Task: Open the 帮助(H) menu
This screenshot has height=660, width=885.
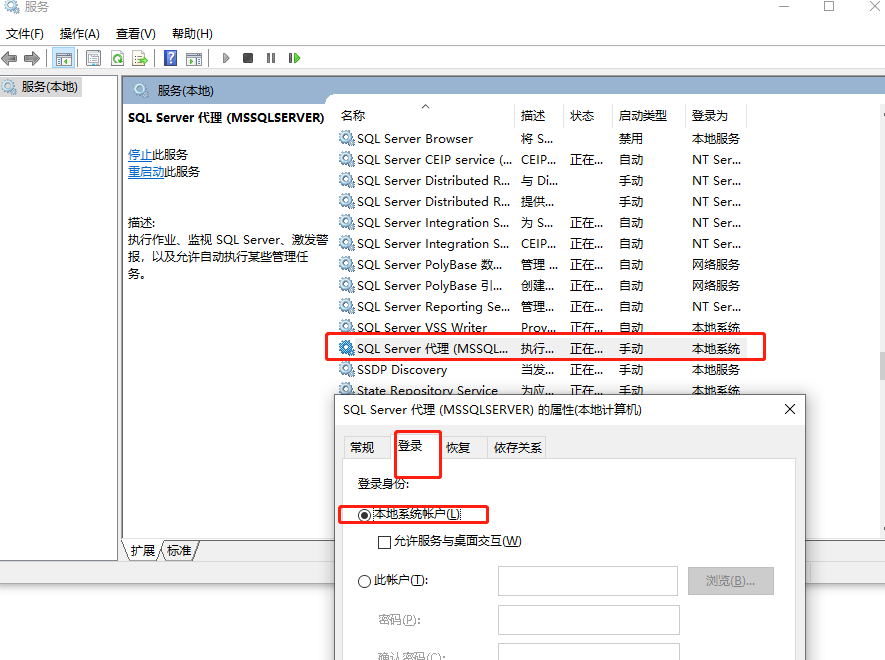Action: pyautogui.click(x=192, y=33)
